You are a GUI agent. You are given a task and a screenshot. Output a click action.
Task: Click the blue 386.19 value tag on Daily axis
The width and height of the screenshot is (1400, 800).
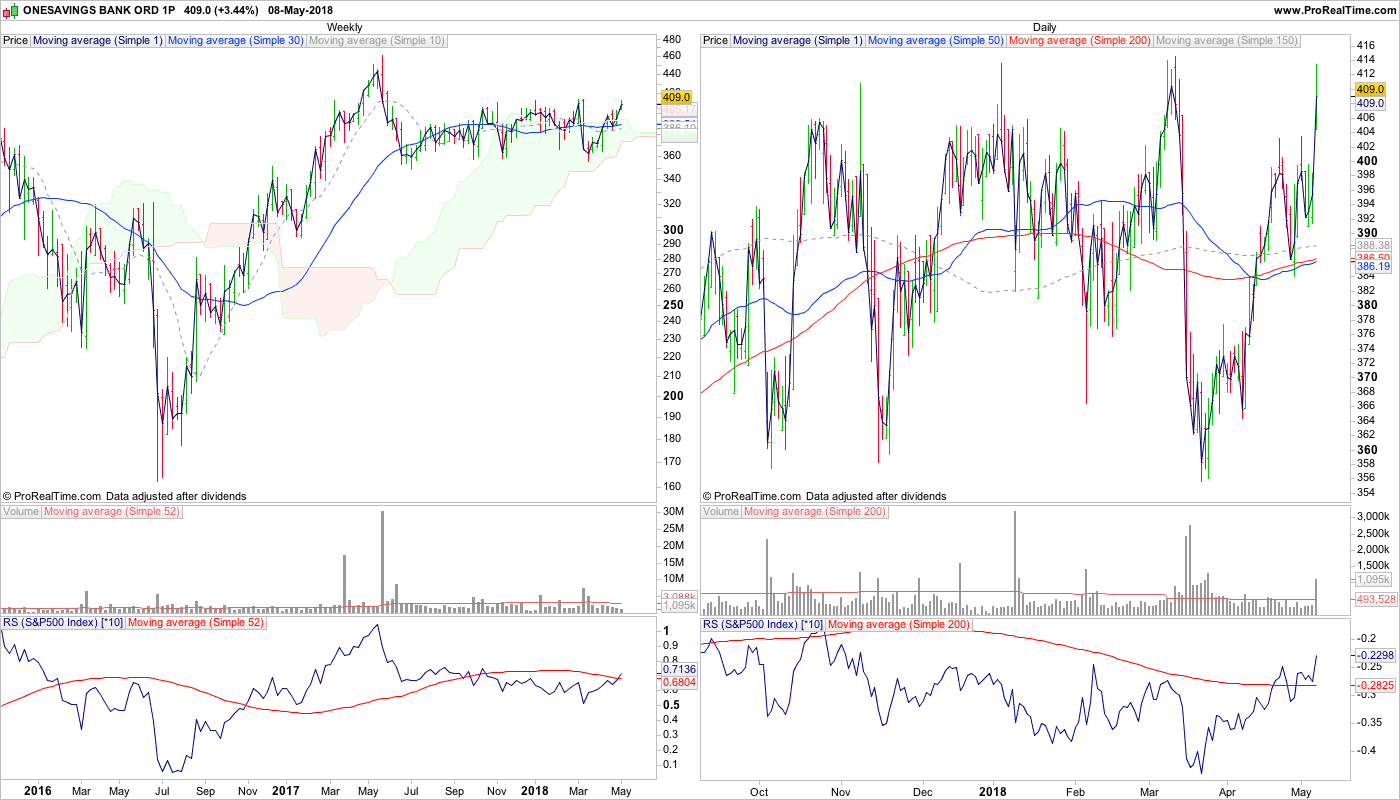(x=1372, y=267)
